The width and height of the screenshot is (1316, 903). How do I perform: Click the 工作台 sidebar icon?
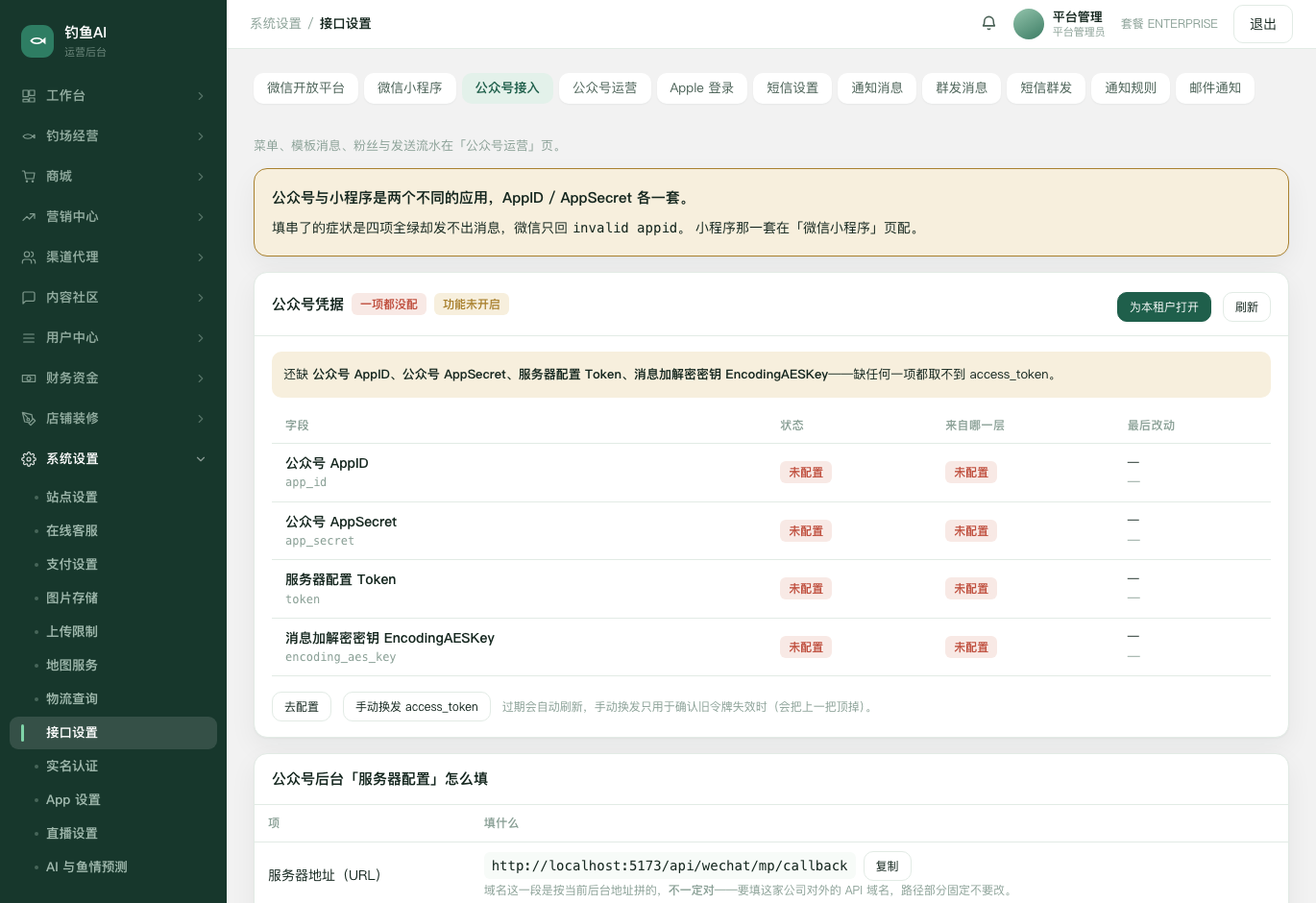tap(29, 96)
